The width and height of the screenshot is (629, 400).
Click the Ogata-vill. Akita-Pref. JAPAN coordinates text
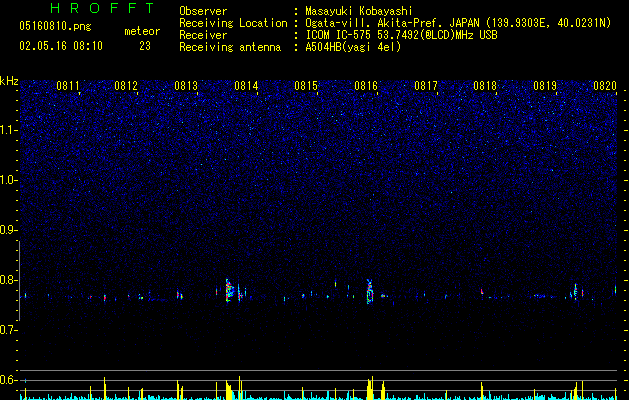click(458, 23)
